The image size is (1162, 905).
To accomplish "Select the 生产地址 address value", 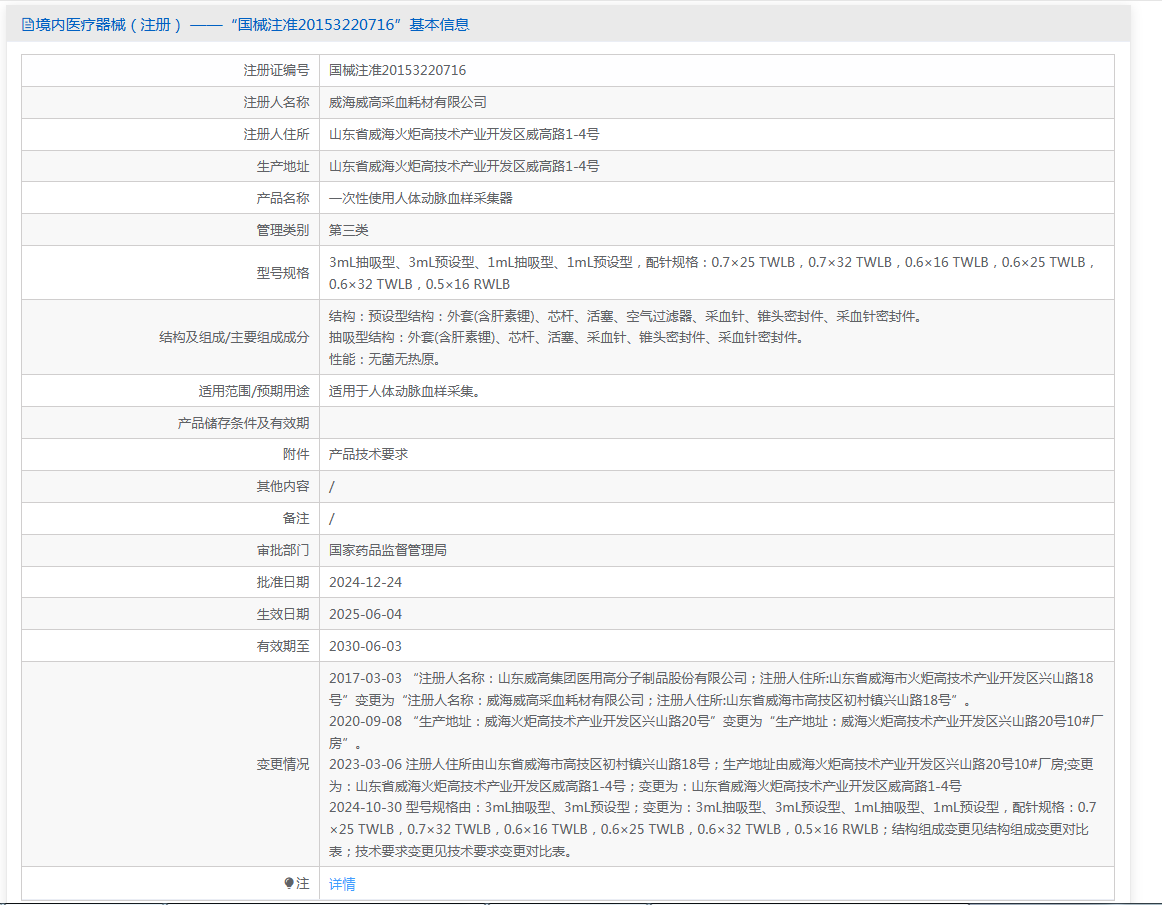I will [464, 166].
